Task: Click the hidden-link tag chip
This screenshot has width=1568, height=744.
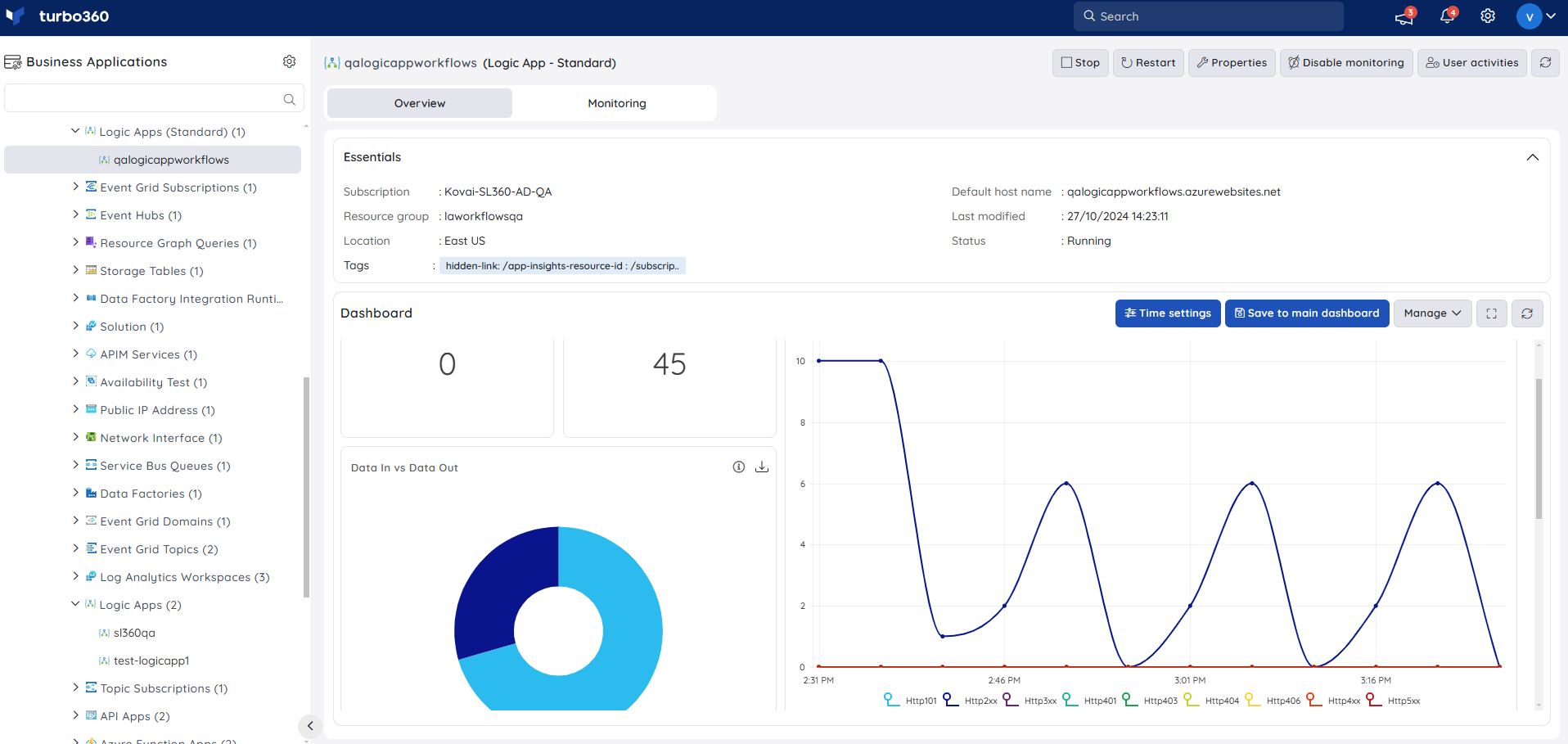Action: (562, 266)
